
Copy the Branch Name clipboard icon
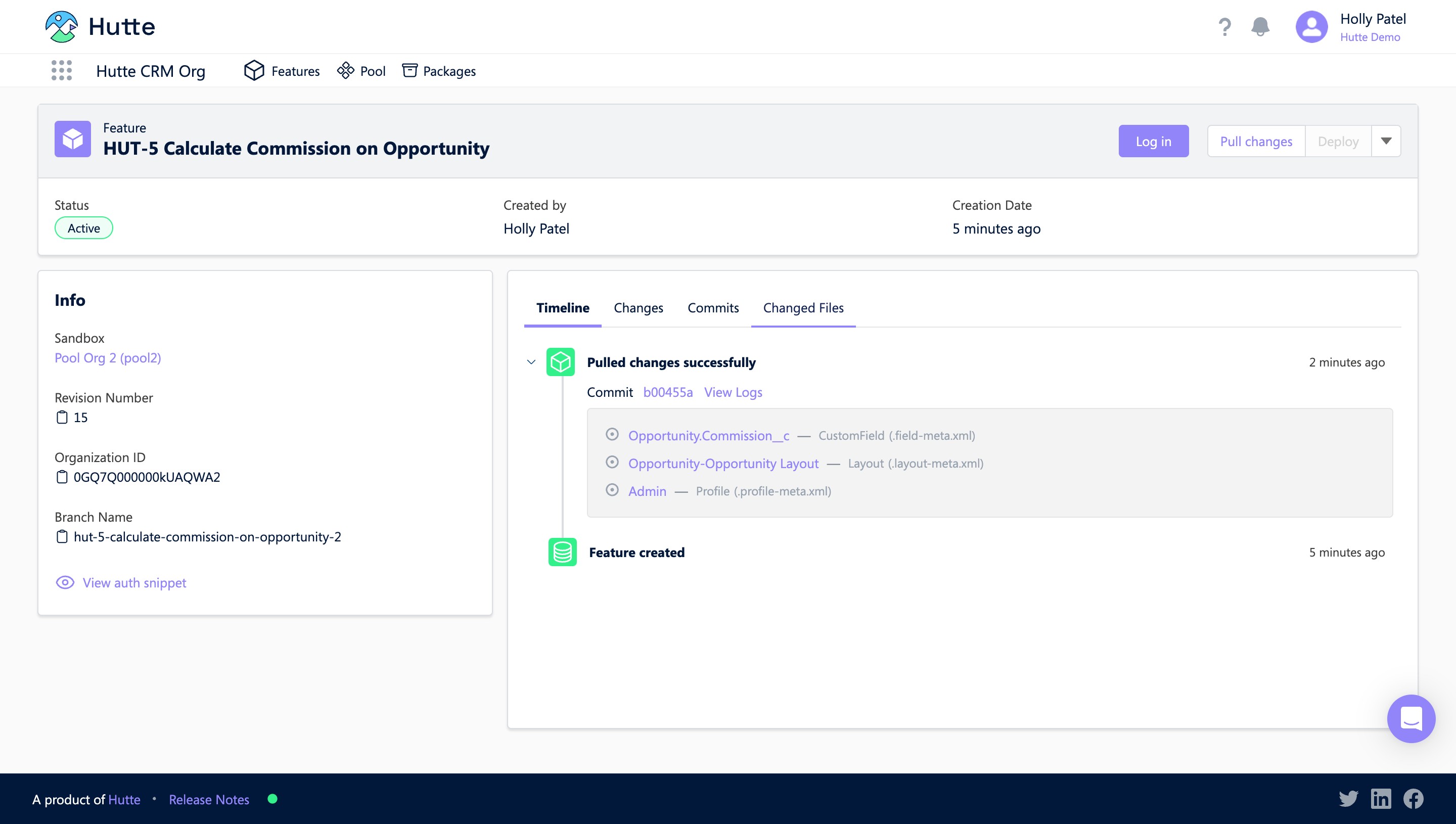62,536
